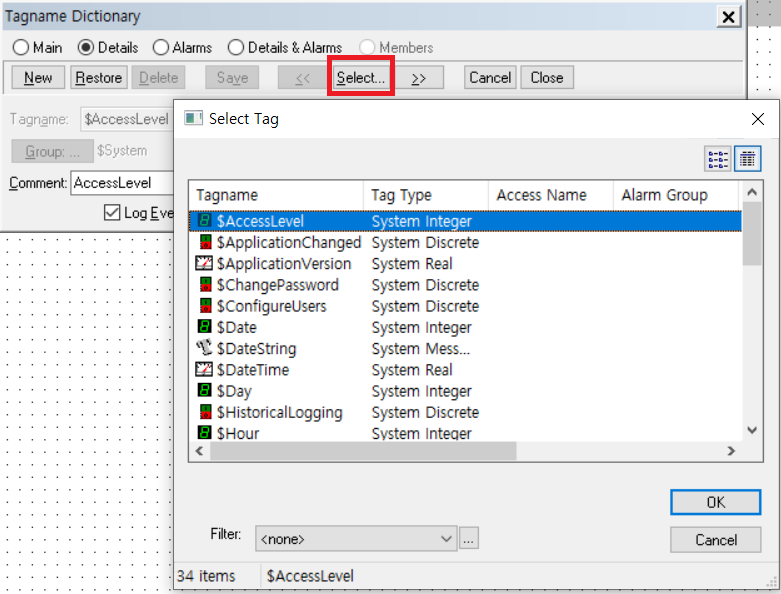The image size is (781, 594).
Task: Switch Select Tag to tree view icon
Action: [717, 159]
